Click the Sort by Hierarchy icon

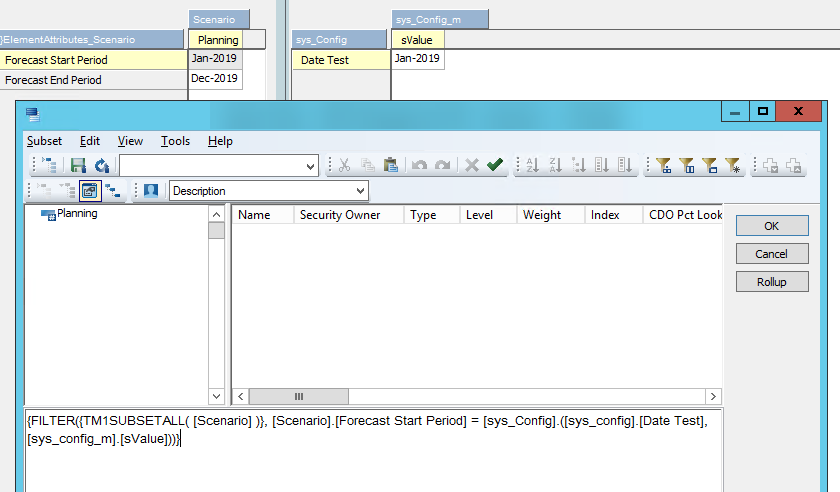click(x=579, y=165)
